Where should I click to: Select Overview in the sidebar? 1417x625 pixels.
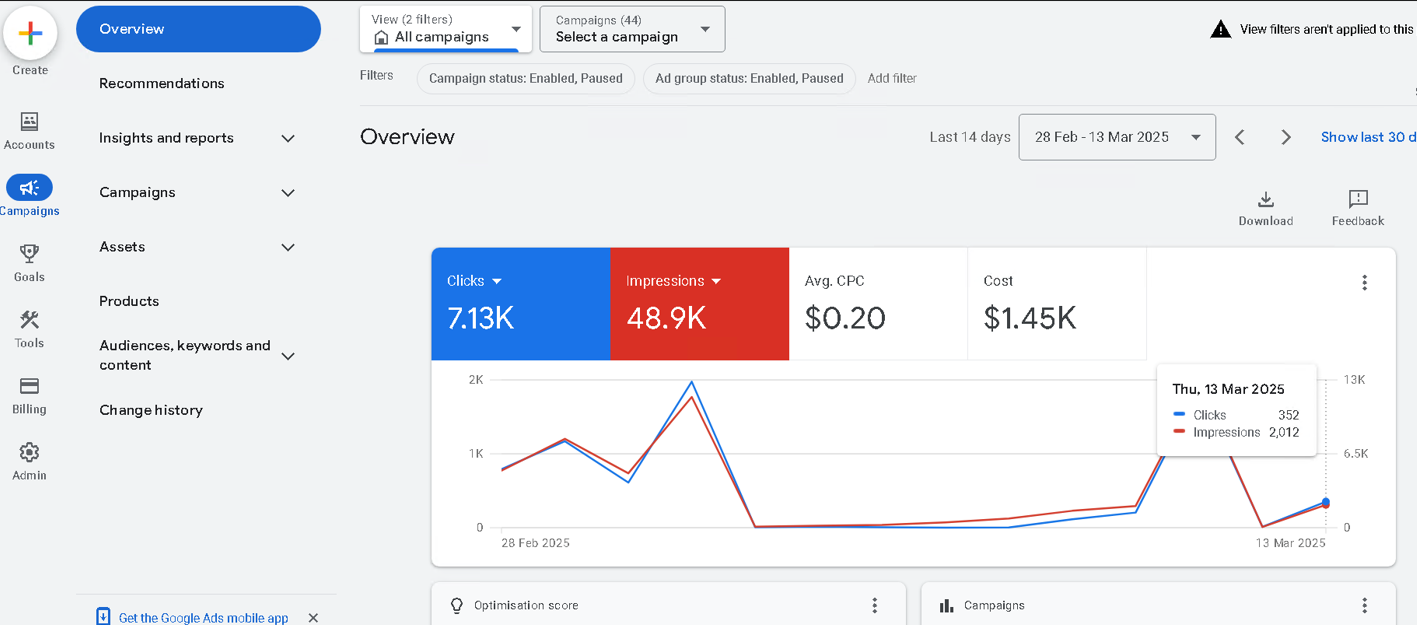[198, 29]
